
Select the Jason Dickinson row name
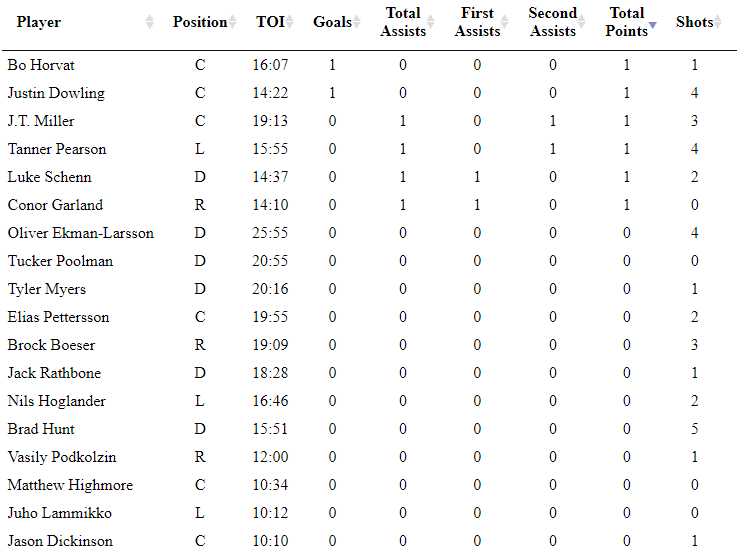(60, 541)
